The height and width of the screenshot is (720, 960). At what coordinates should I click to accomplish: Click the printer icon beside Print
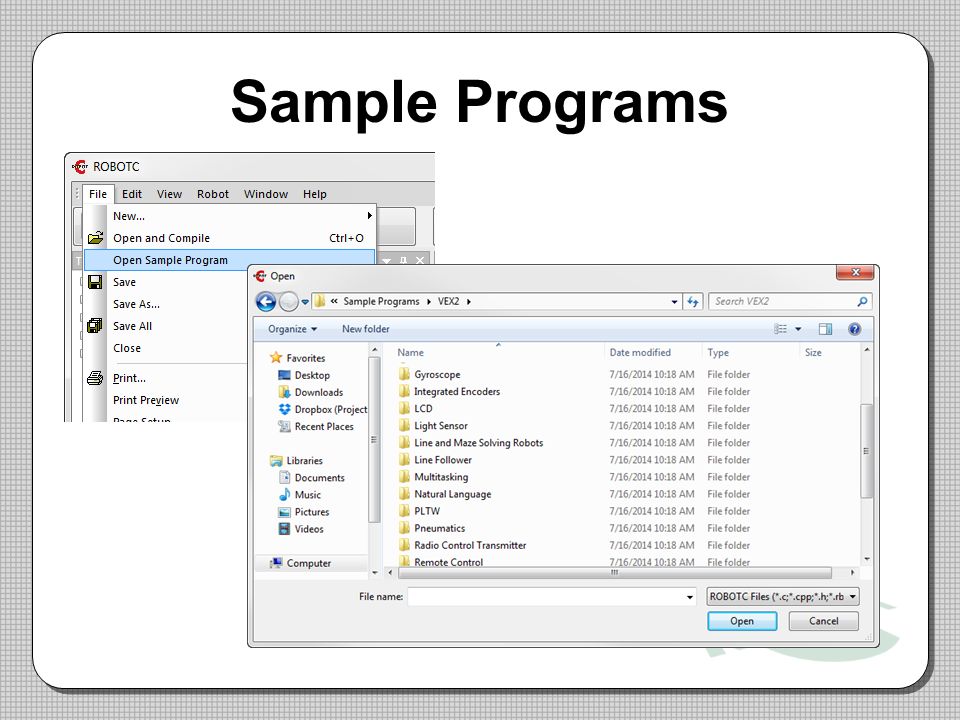click(x=95, y=378)
